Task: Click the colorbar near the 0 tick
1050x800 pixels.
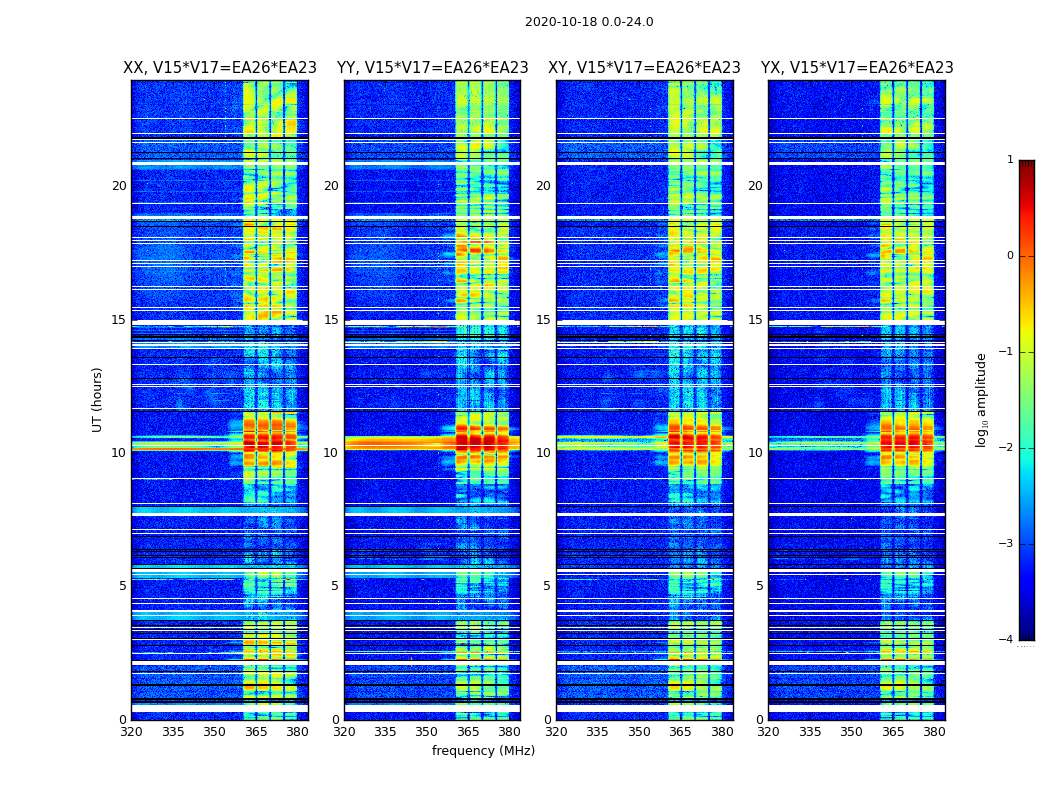Action: point(1027,256)
